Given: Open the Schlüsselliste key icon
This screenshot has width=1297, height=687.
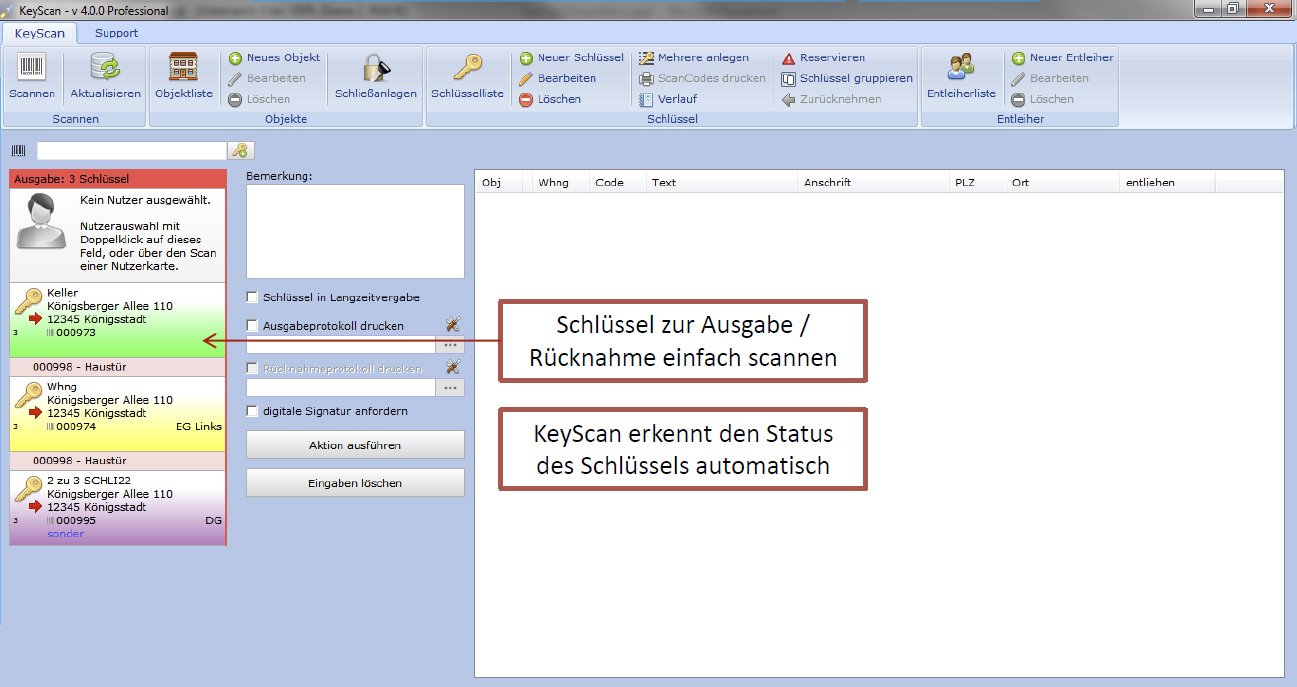Looking at the screenshot, I should tap(467, 68).
